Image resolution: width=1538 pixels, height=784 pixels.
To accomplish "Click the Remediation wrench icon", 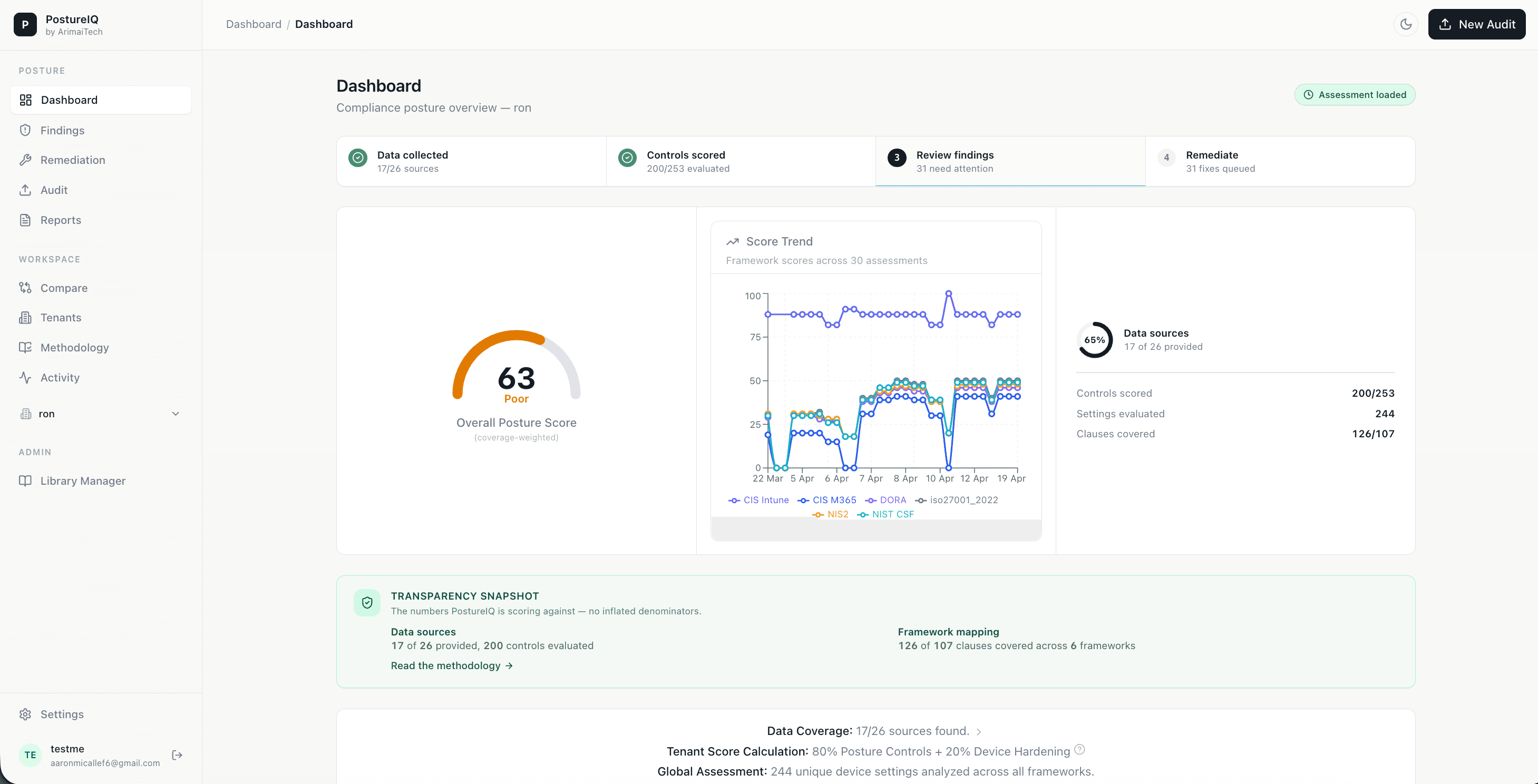I will [x=25, y=160].
